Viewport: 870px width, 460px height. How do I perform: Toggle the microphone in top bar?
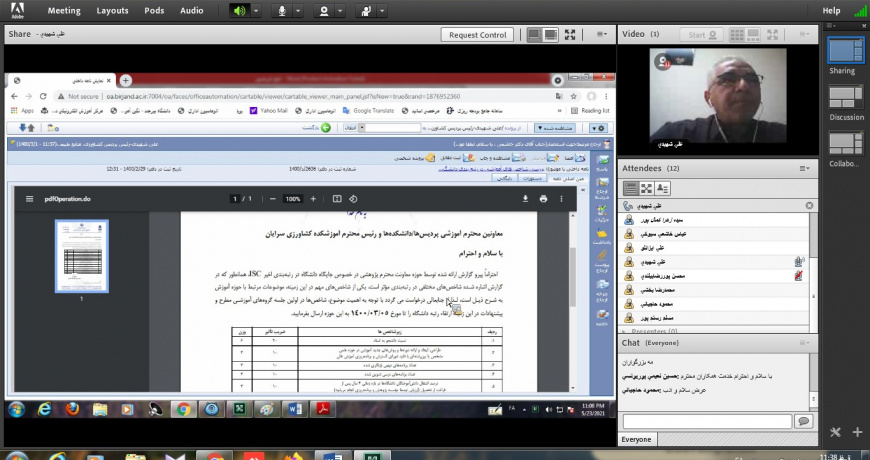pos(282,11)
